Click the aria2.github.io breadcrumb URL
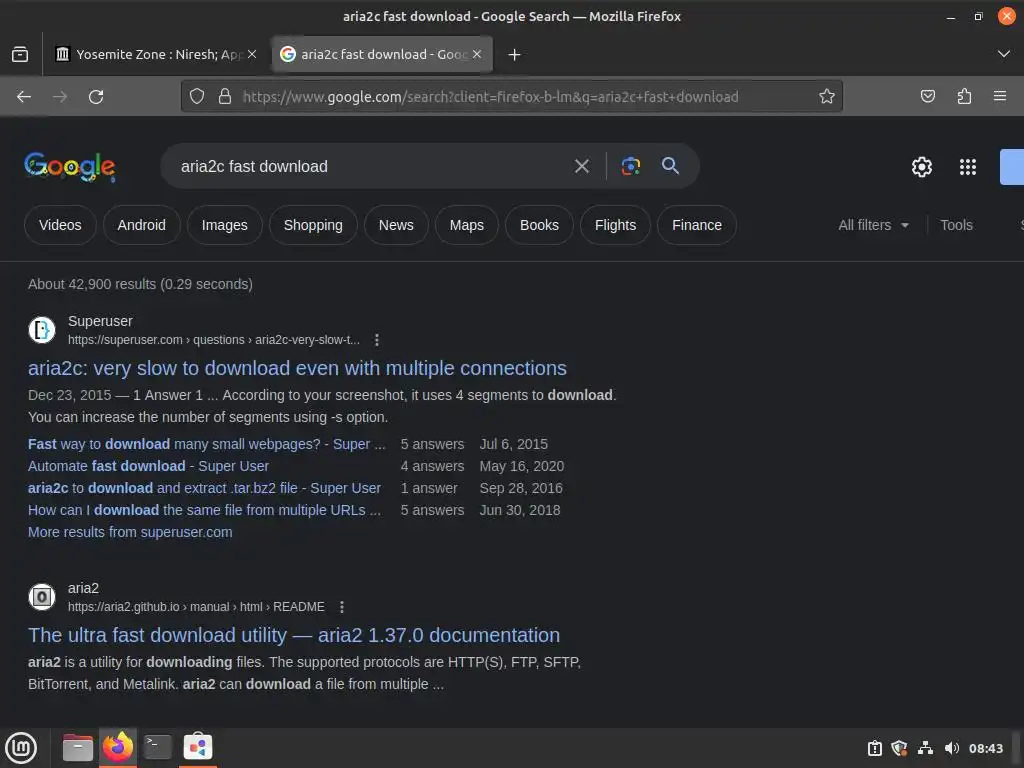Viewport: 1024px width, 768px height. 197,607
